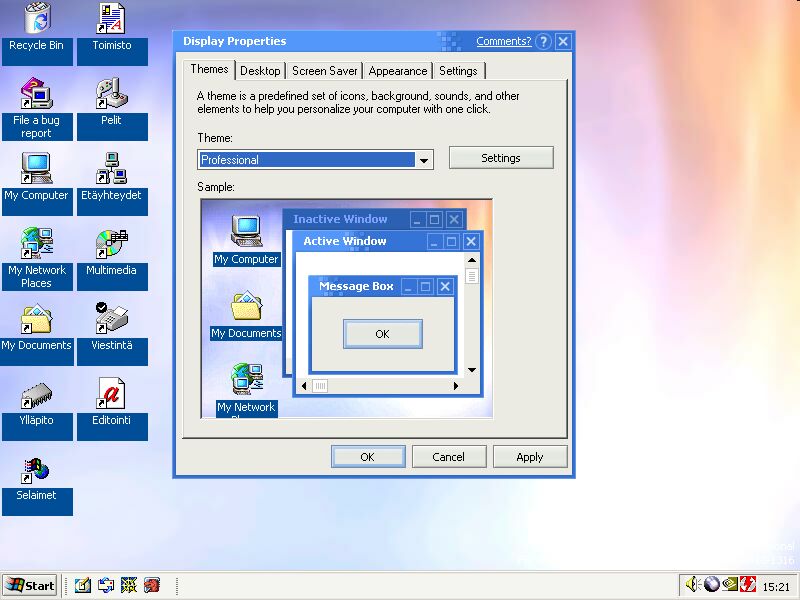The image size is (800, 600).
Task: Open the Recycle Bin desktop icon
Action: tap(37, 19)
